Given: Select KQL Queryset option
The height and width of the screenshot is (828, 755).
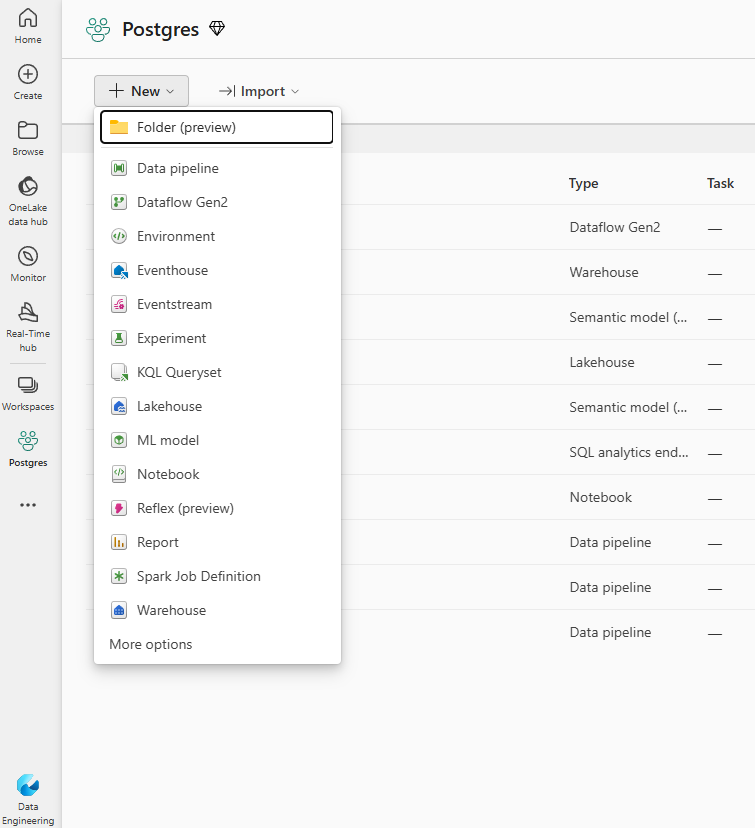Looking at the screenshot, I should coord(216,372).
